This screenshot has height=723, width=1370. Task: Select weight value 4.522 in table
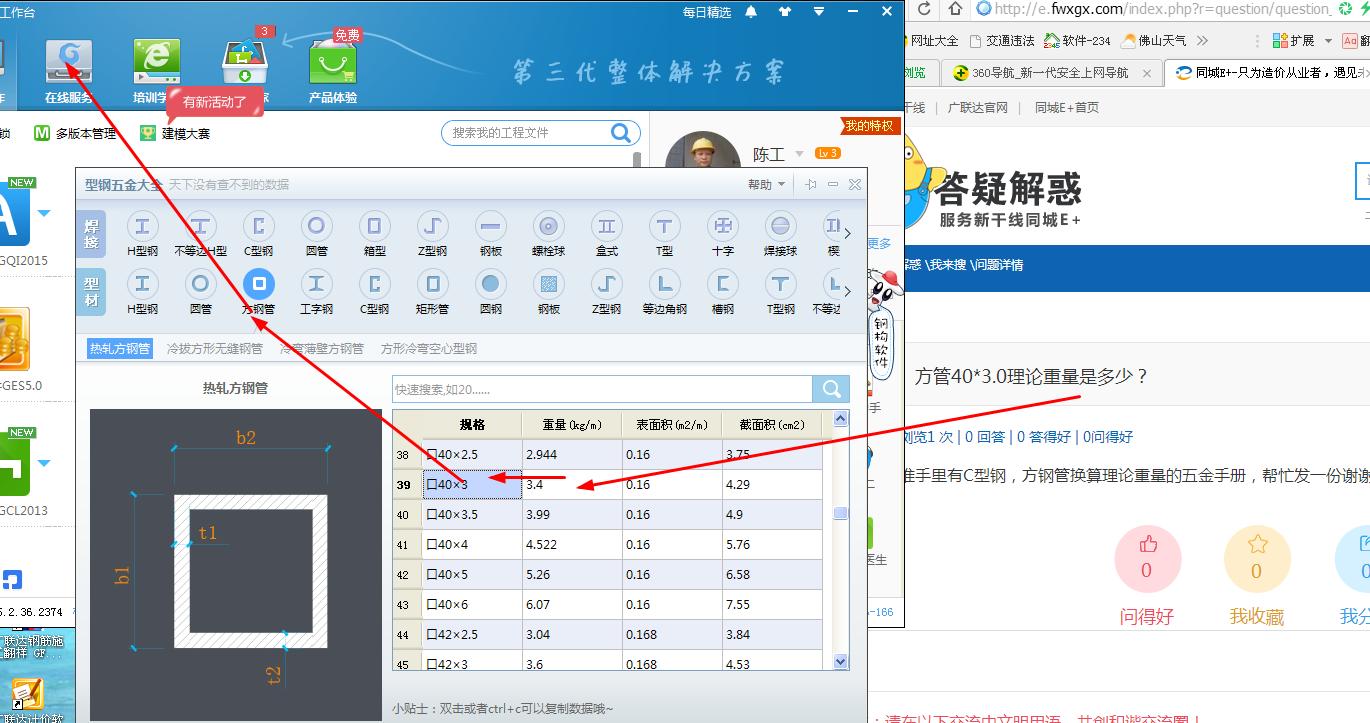point(572,545)
